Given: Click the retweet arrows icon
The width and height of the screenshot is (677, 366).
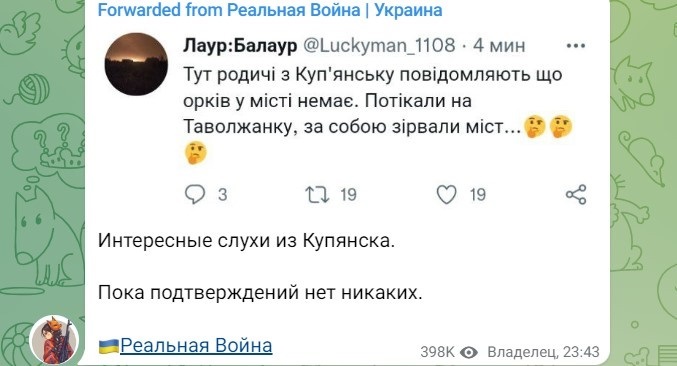Looking at the screenshot, I should coord(317,195).
